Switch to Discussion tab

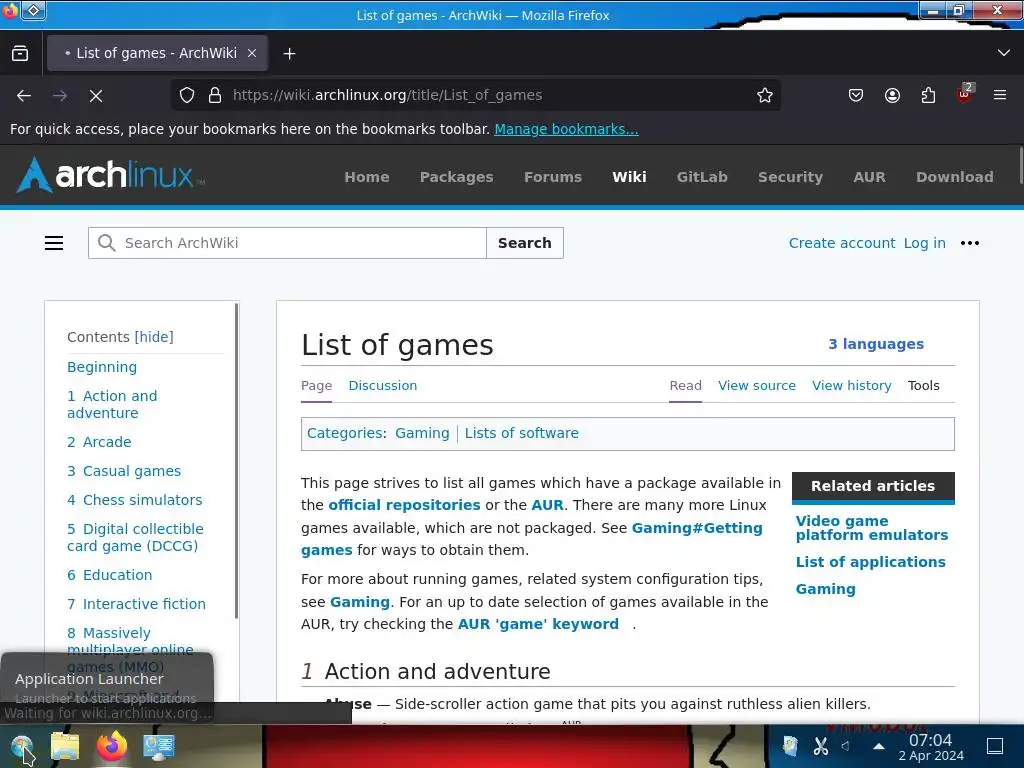(383, 385)
